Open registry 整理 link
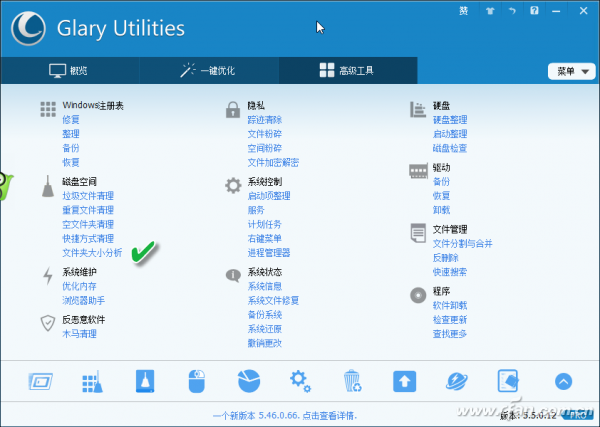 (x=71, y=134)
